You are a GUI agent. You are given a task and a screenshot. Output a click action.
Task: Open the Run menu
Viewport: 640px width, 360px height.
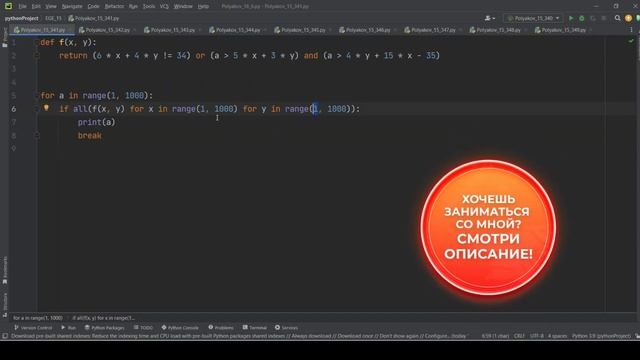(x=133, y=6)
